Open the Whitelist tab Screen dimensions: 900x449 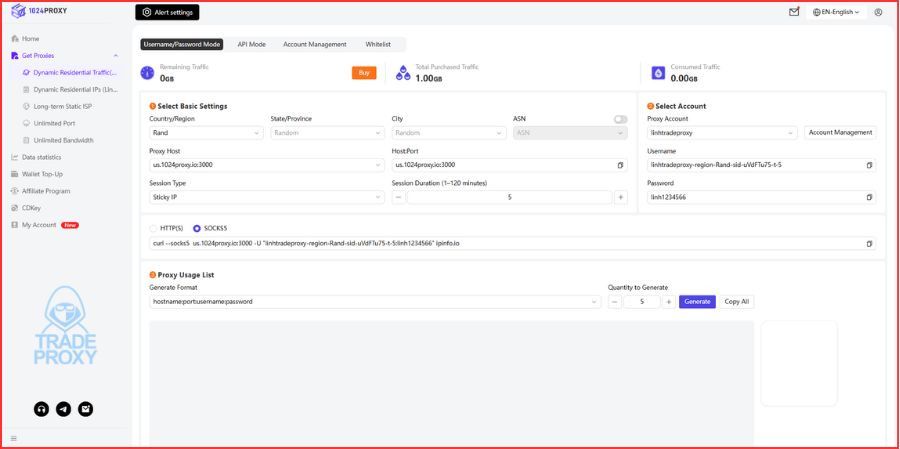(378, 44)
